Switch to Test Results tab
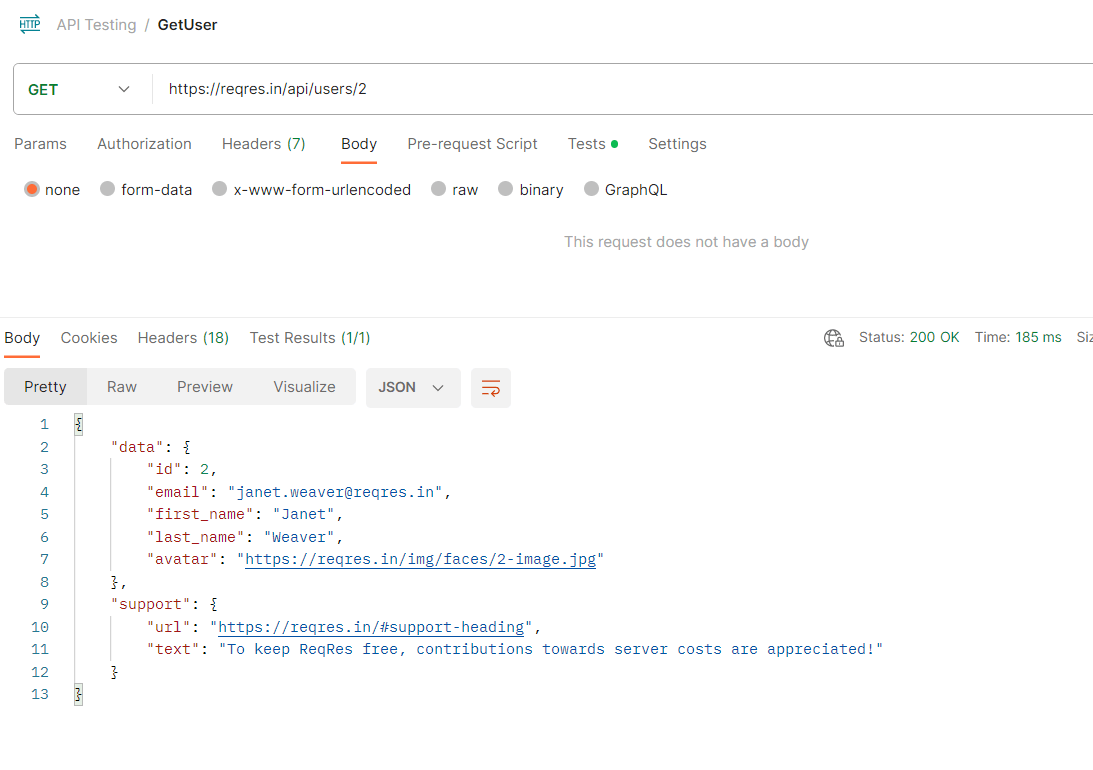The image size is (1093, 770). pos(309,338)
